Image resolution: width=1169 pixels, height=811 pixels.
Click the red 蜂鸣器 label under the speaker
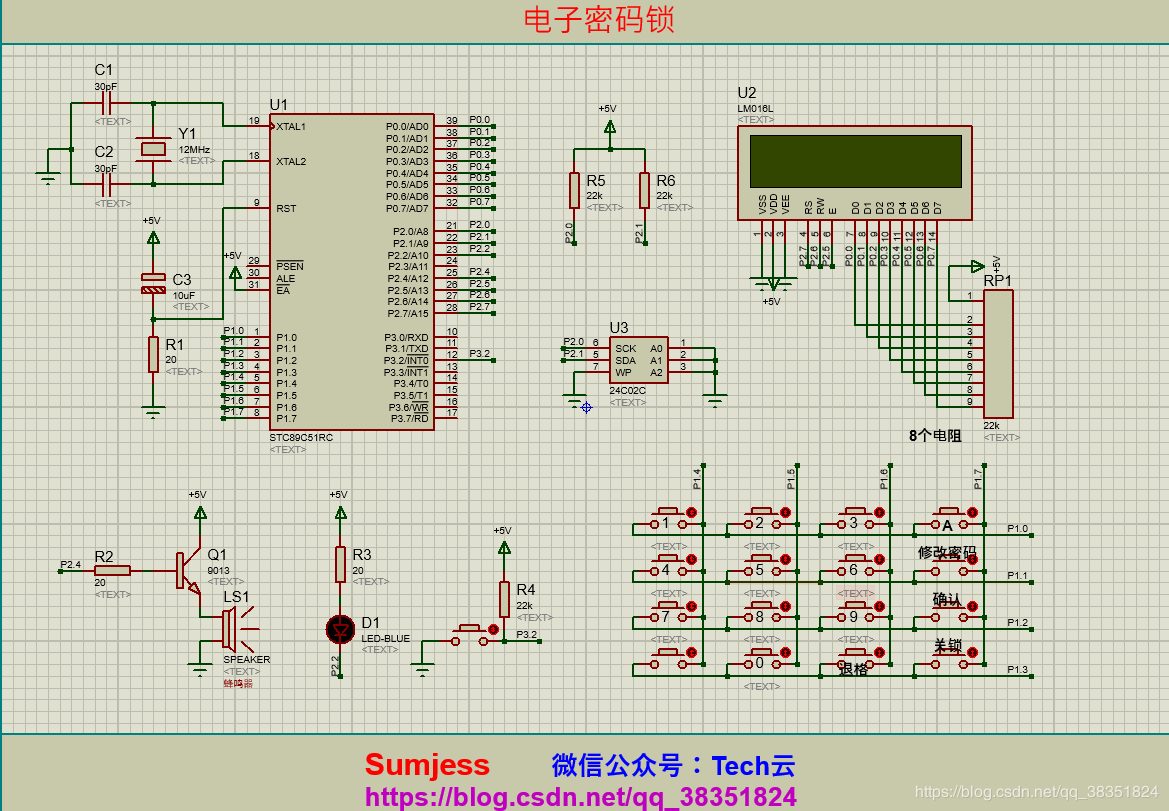(239, 684)
